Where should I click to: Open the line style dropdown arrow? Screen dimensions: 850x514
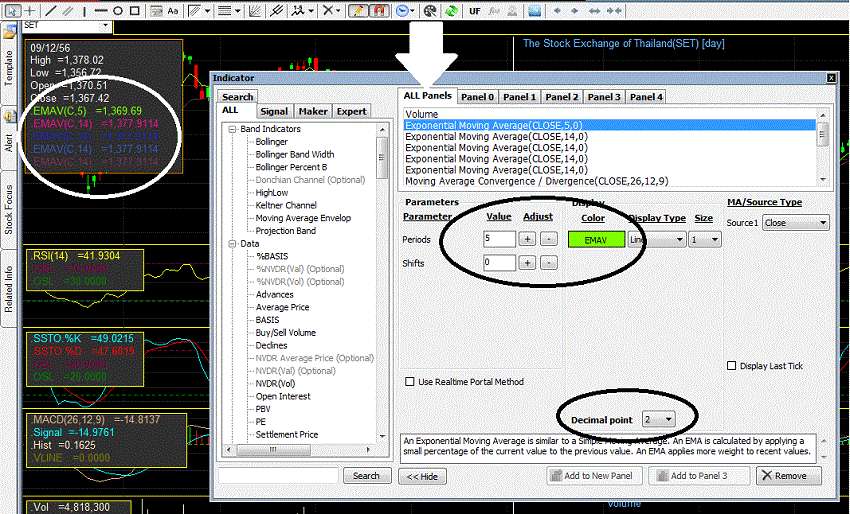[237, 11]
